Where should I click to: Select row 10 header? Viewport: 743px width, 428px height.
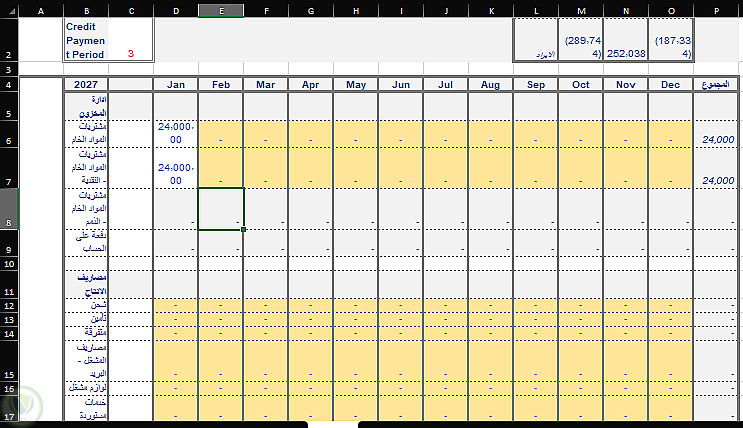click(9, 264)
